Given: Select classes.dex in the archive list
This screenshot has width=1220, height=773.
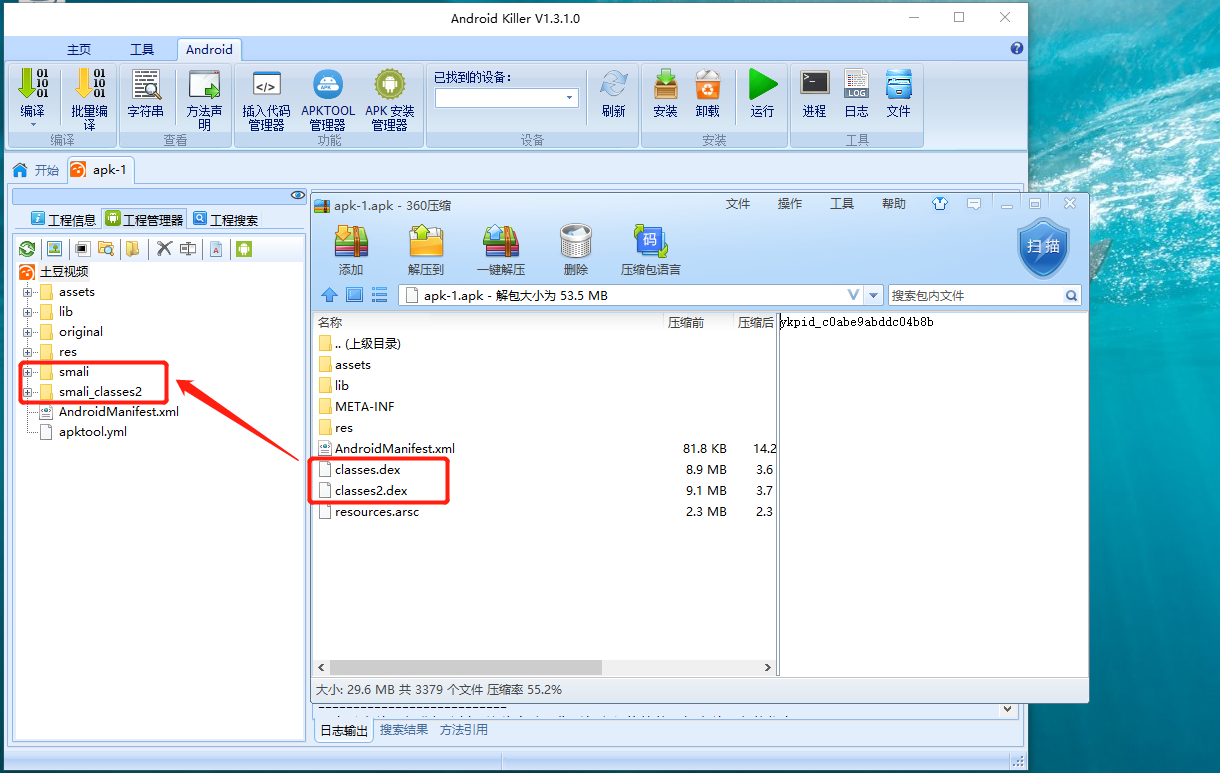Looking at the screenshot, I should tap(367, 469).
